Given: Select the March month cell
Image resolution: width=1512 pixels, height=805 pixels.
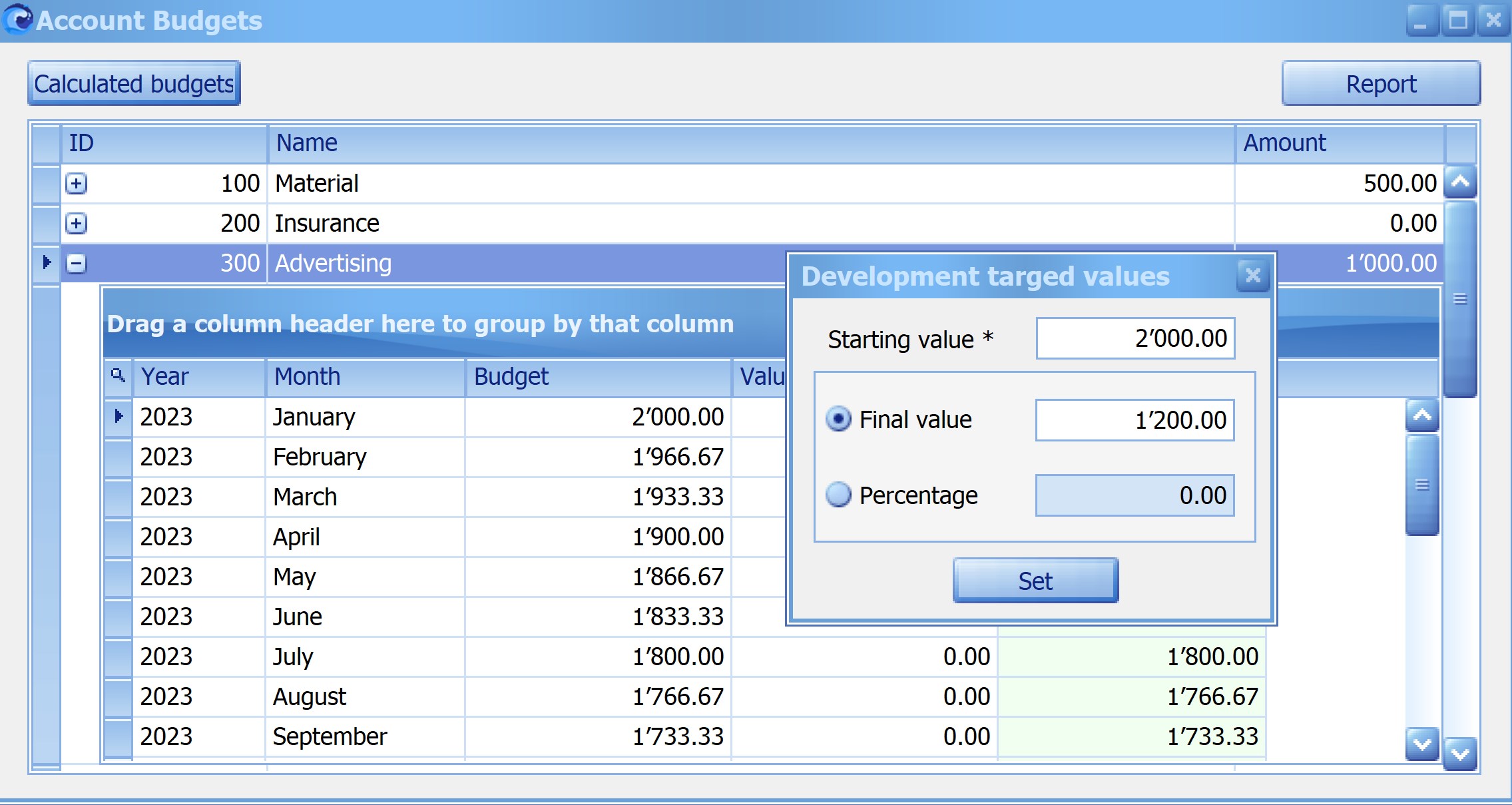Looking at the screenshot, I should coord(365,497).
